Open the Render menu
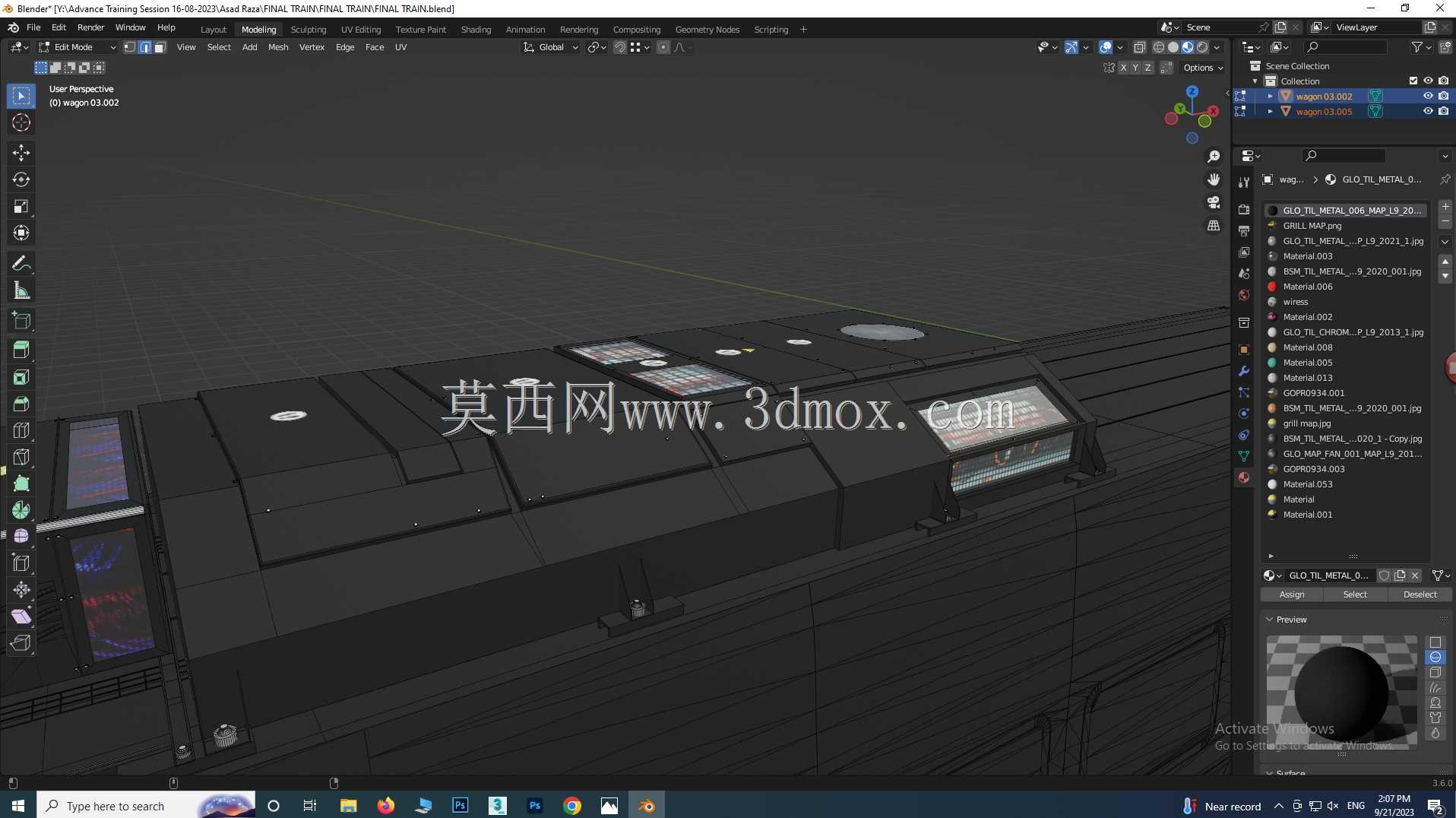Image resolution: width=1456 pixels, height=818 pixels. click(90, 27)
